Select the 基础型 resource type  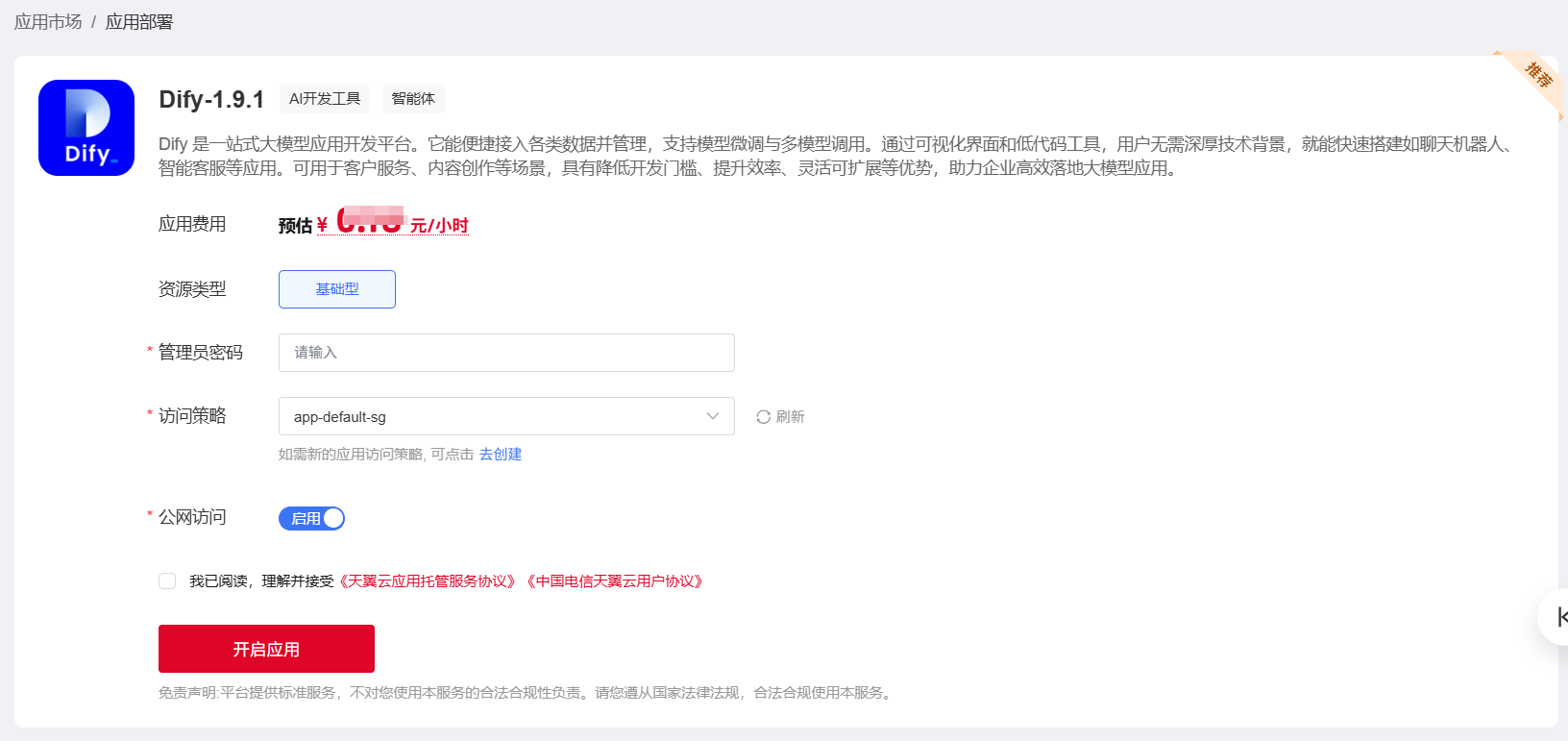click(337, 289)
